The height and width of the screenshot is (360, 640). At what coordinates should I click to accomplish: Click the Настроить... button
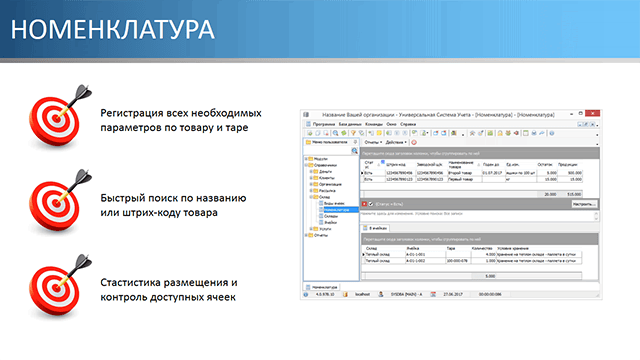pos(584,204)
